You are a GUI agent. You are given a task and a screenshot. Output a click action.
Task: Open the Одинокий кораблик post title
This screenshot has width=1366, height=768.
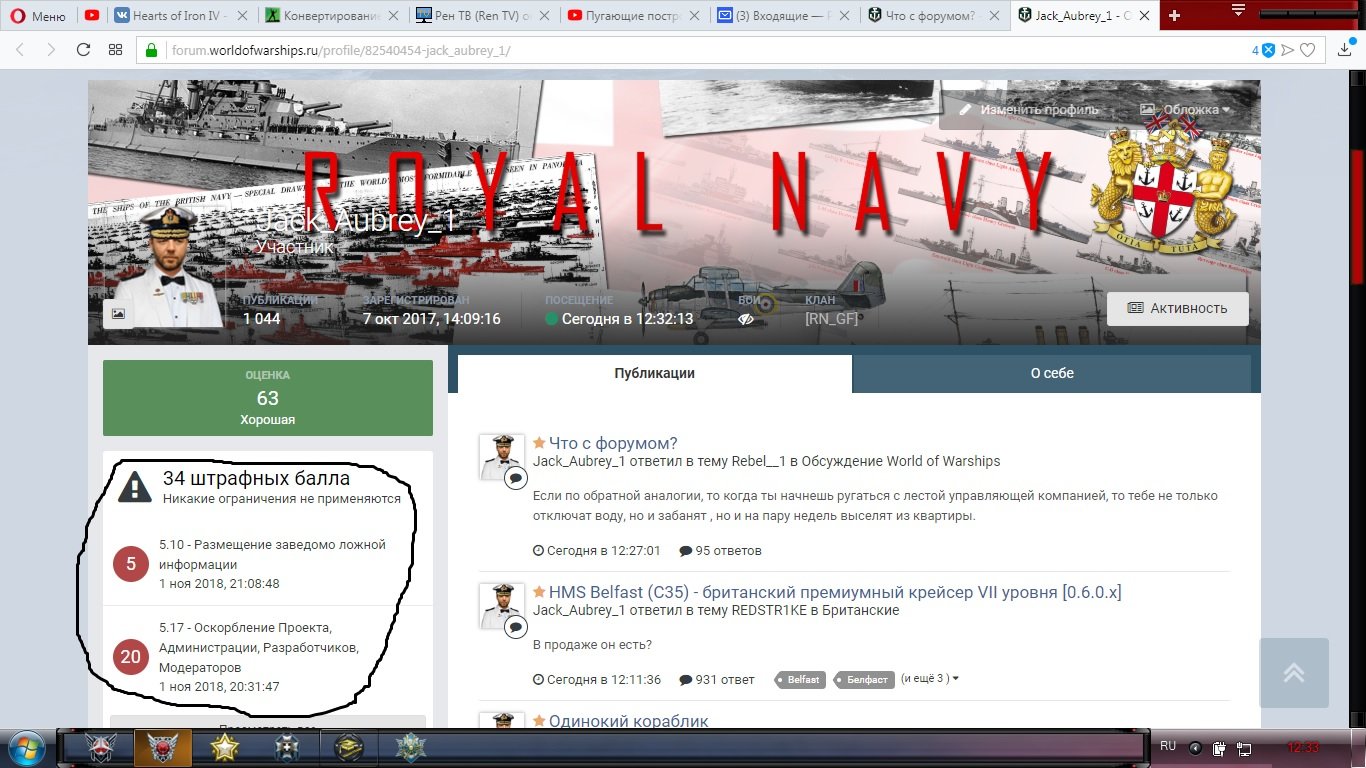pyautogui.click(x=628, y=721)
